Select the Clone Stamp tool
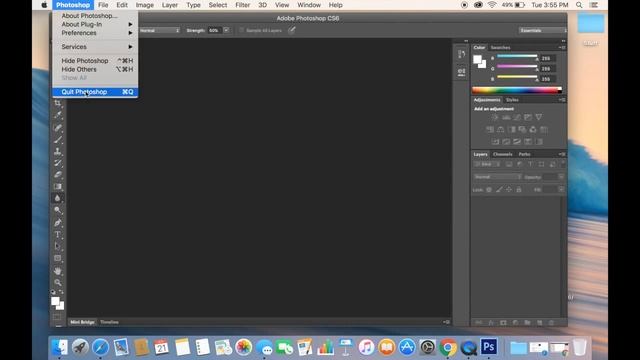 click(58, 151)
